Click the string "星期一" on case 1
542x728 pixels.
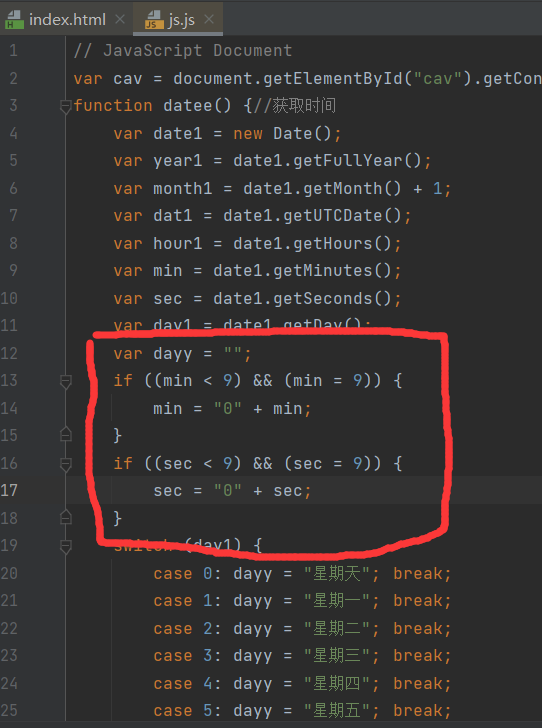(x=337, y=601)
